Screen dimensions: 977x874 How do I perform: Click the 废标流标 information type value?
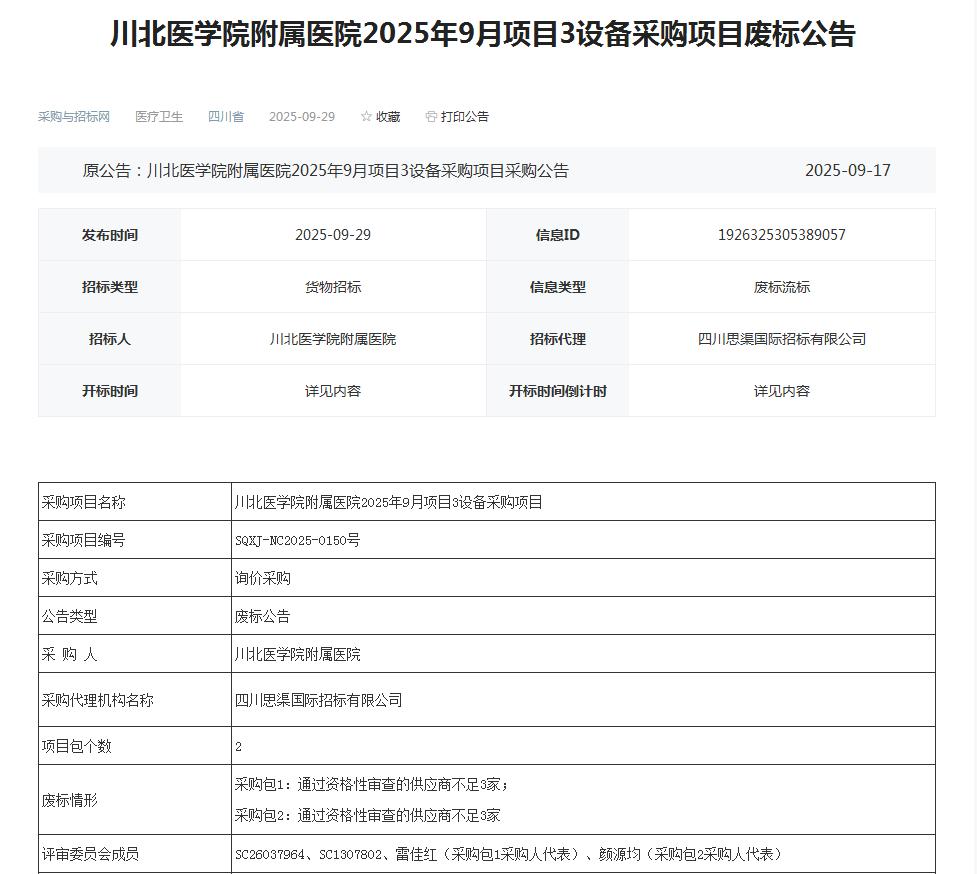click(x=781, y=287)
